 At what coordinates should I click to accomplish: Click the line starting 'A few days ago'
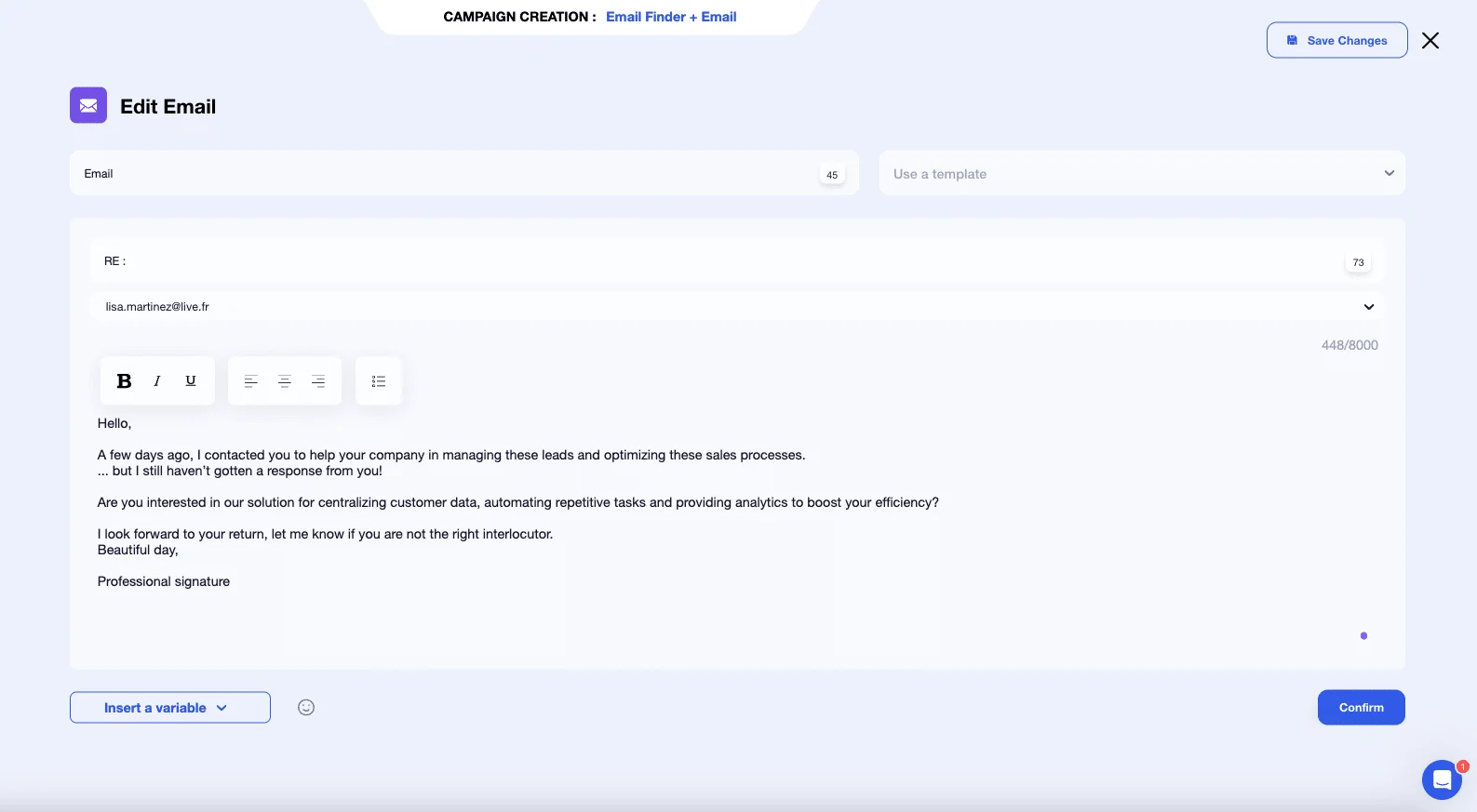pos(451,456)
